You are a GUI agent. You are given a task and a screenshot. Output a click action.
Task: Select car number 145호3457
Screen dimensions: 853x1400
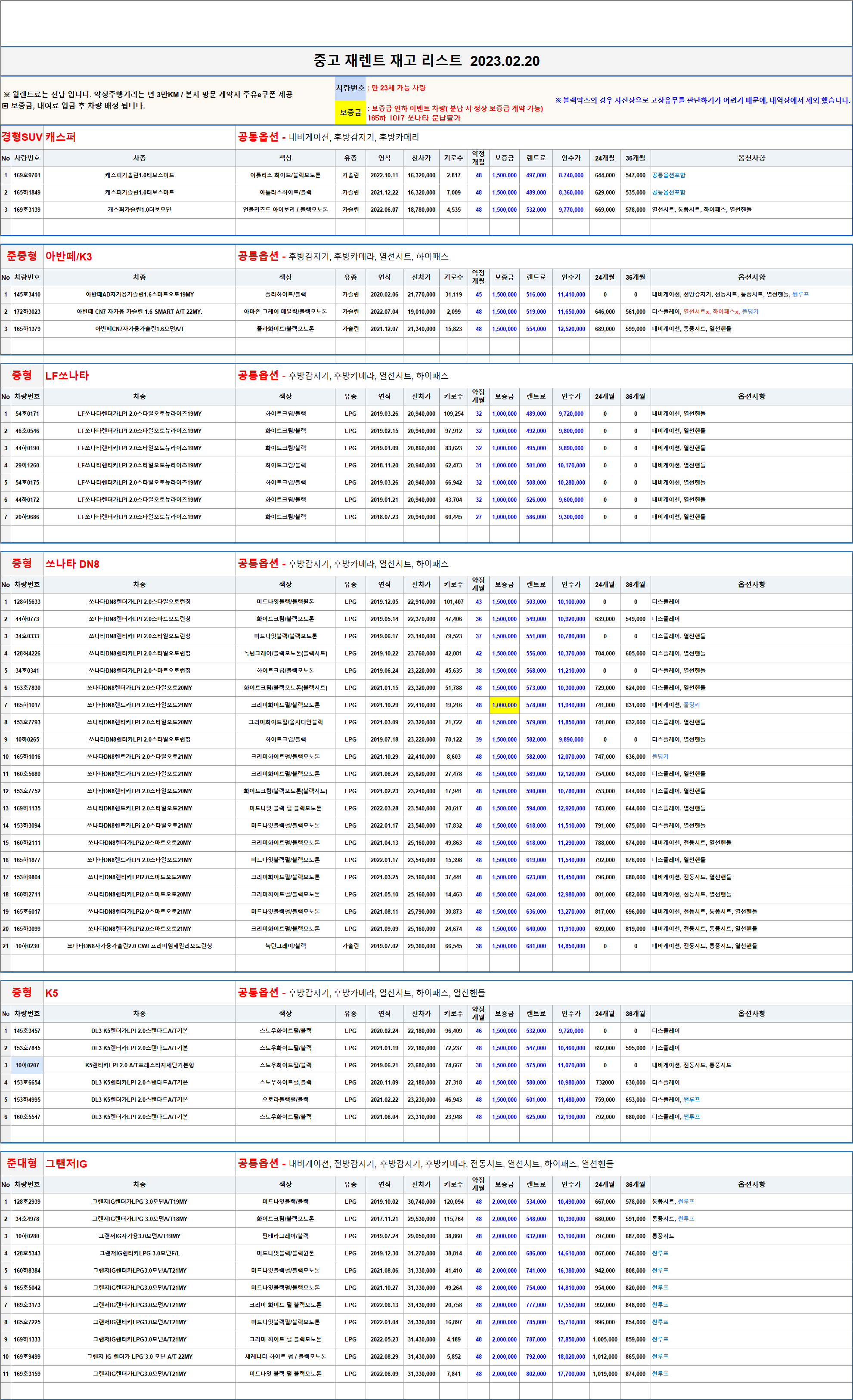27,1031
